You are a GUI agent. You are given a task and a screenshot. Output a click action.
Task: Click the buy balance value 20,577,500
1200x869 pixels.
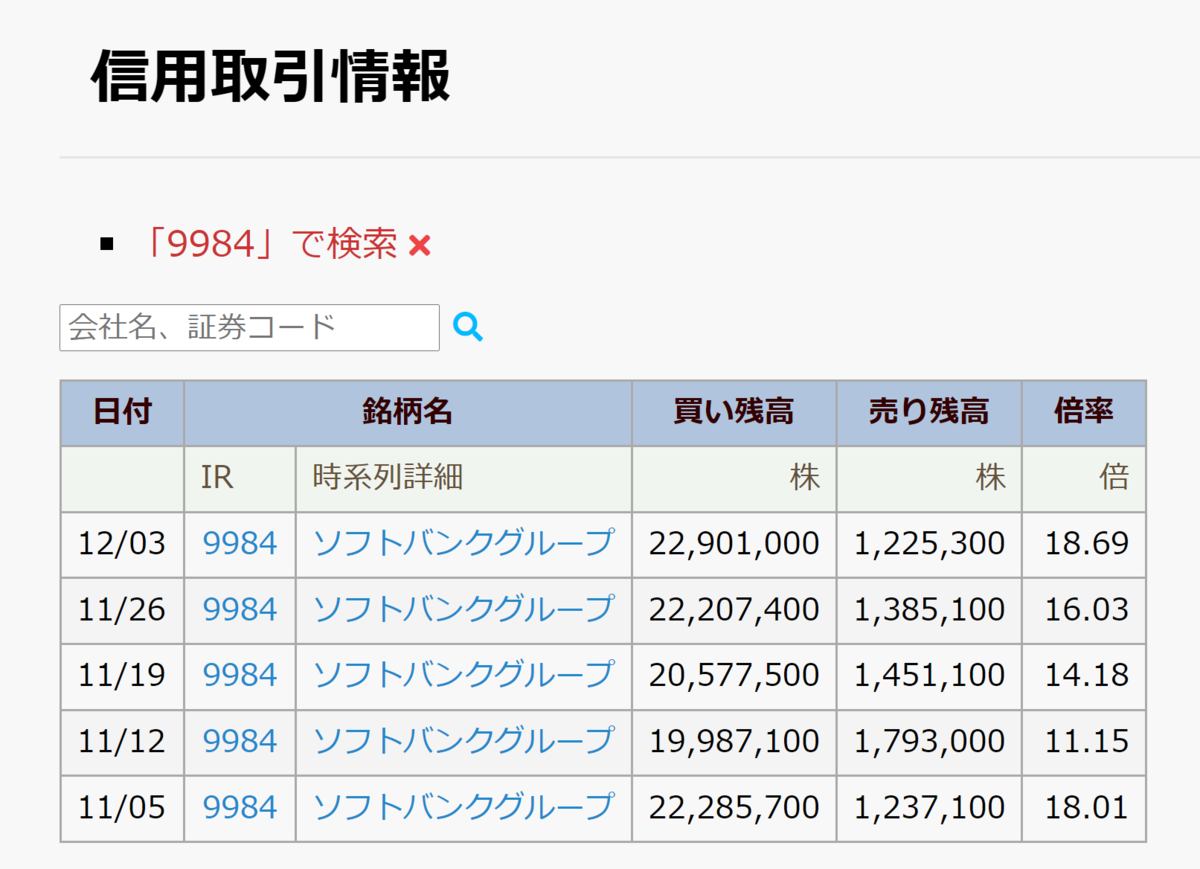click(x=734, y=676)
